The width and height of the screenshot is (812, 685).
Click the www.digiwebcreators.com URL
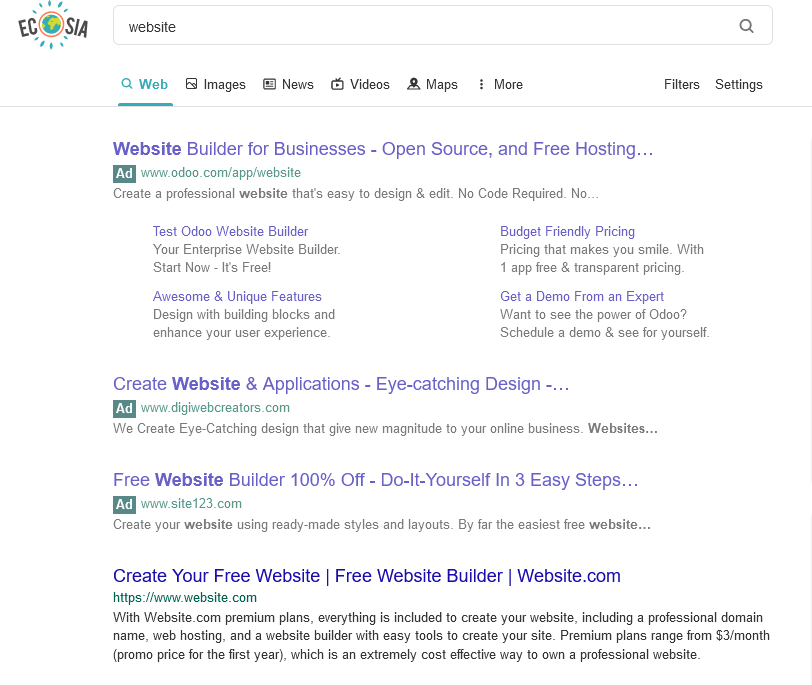215,408
